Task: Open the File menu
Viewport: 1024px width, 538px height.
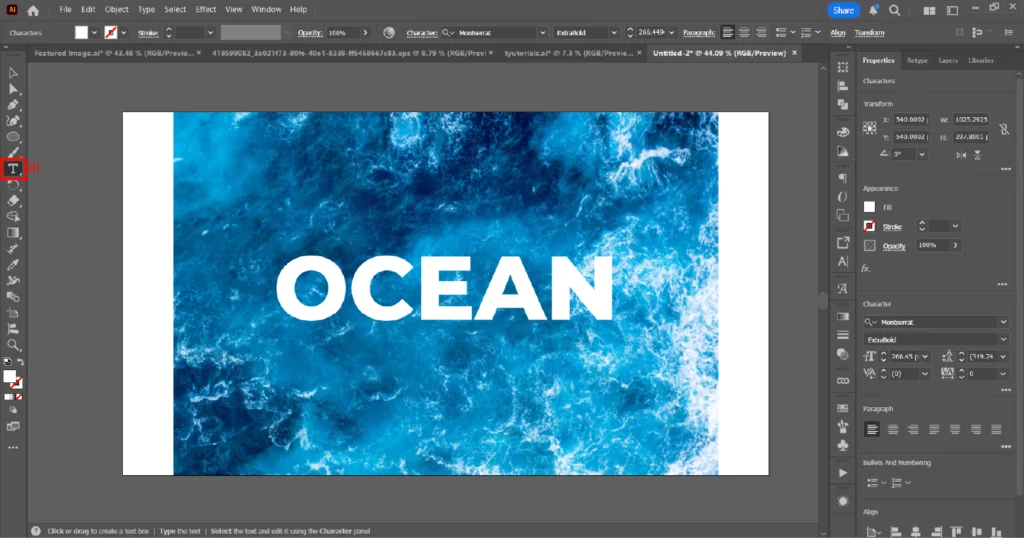Action: click(x=65, y=10)
